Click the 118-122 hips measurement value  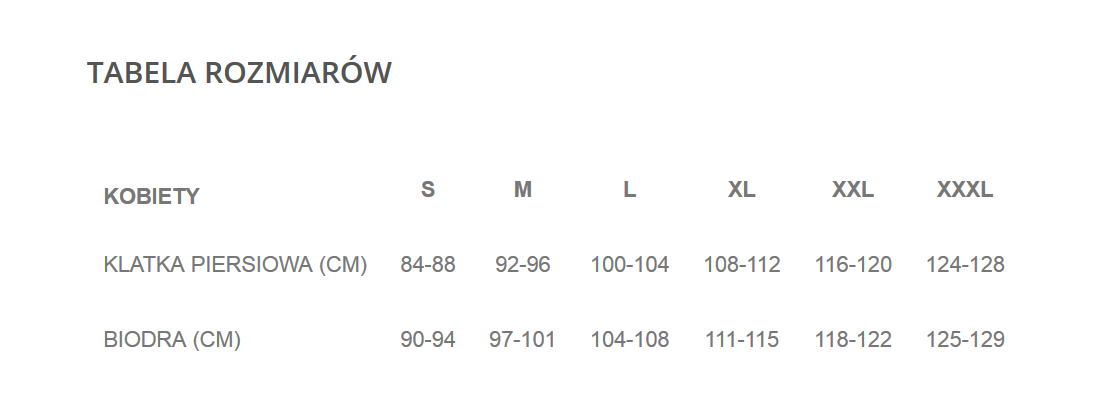tap(853, 340)
